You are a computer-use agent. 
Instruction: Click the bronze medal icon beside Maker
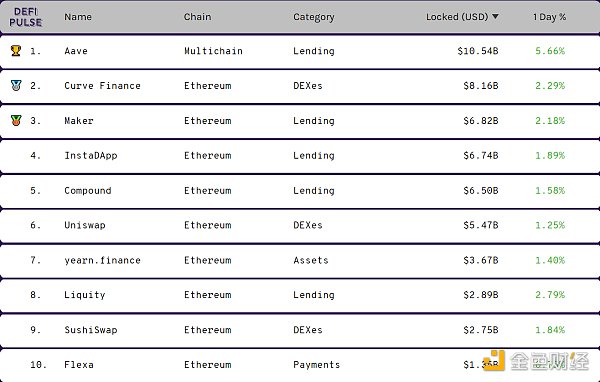point(16,120)
